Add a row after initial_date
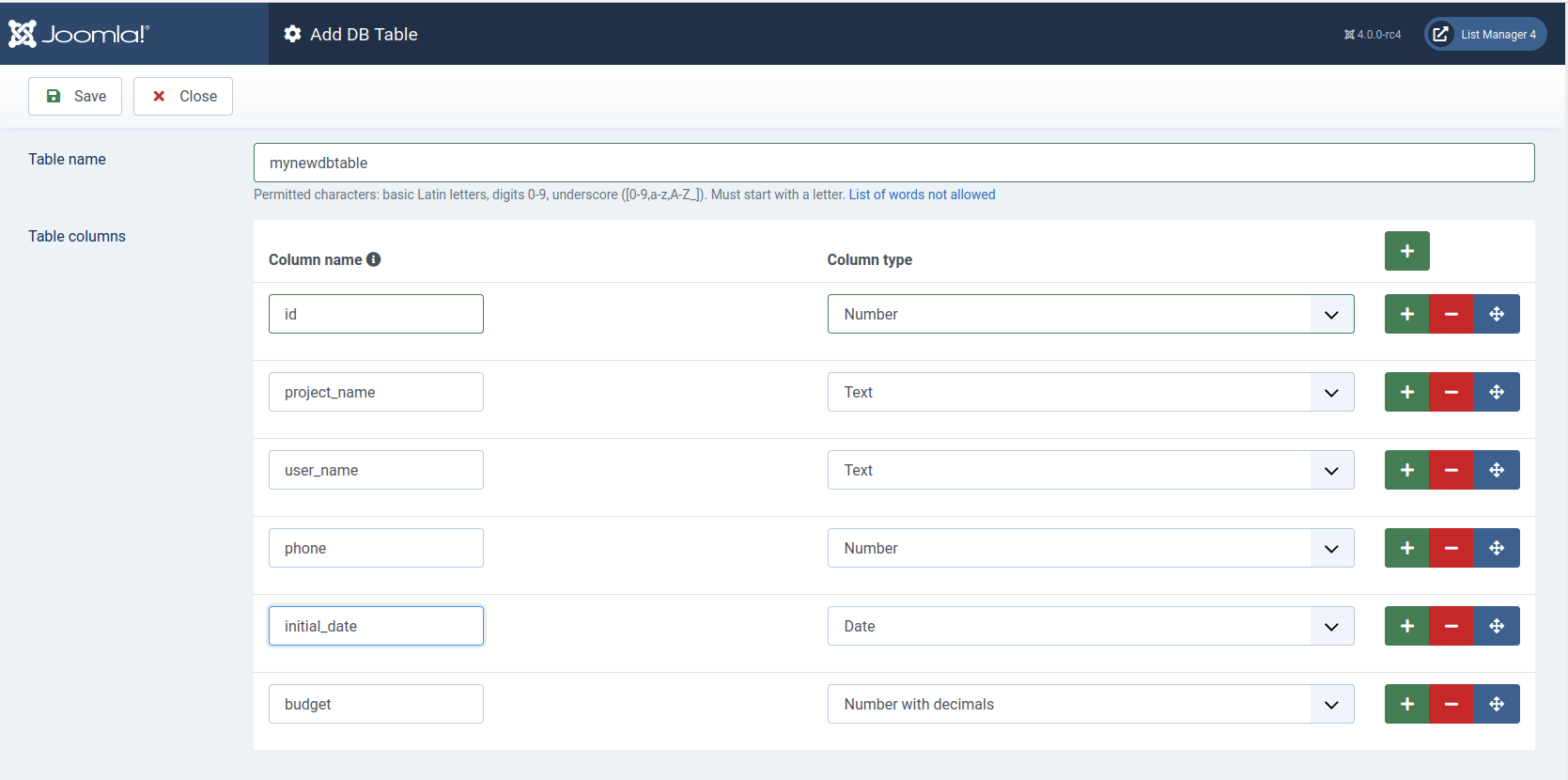Image resolution: width=1568 pixels, height=780 pixels. (x=1406, y=626)
